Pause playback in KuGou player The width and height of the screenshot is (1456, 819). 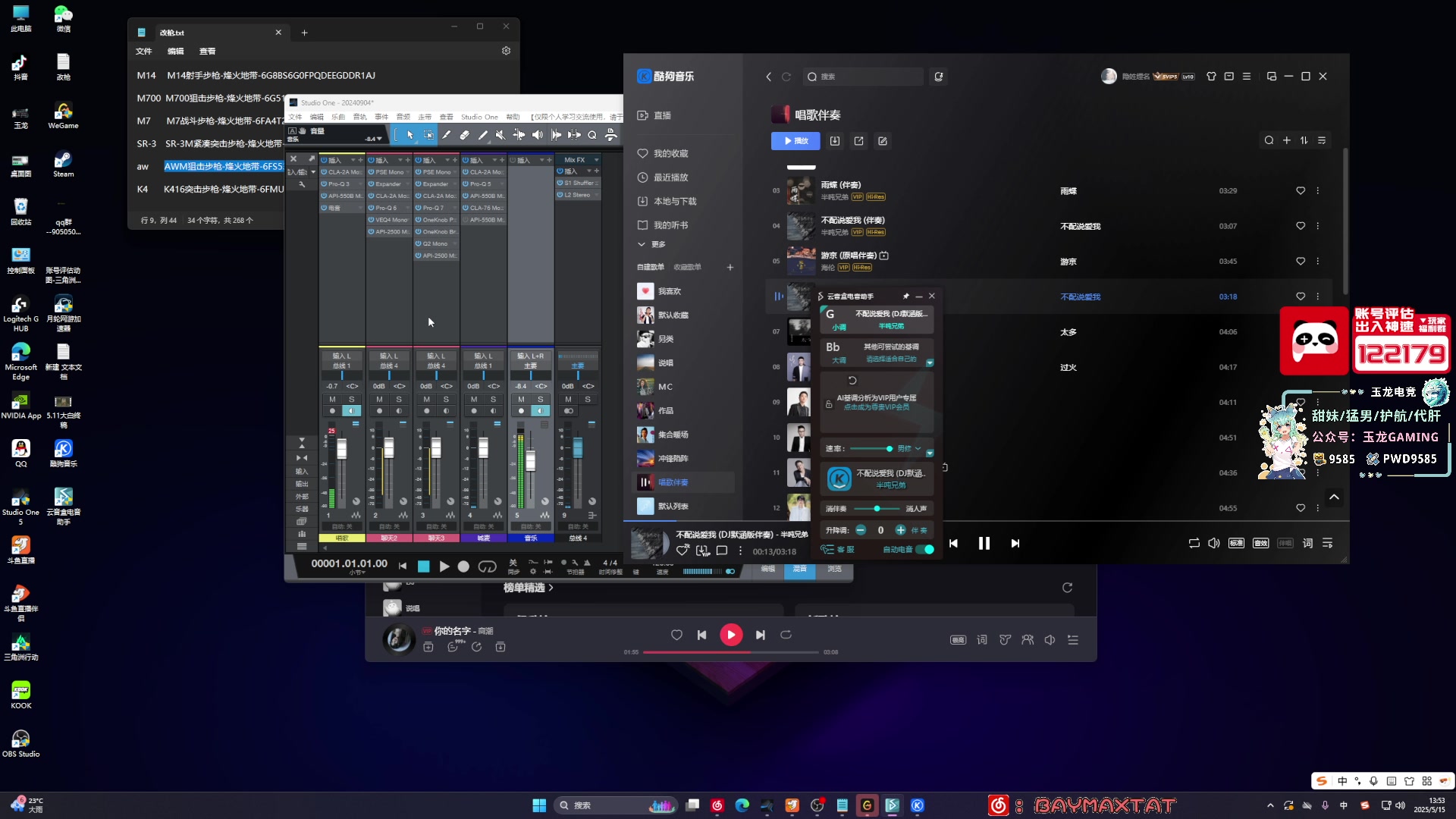(x=984, y=543)
